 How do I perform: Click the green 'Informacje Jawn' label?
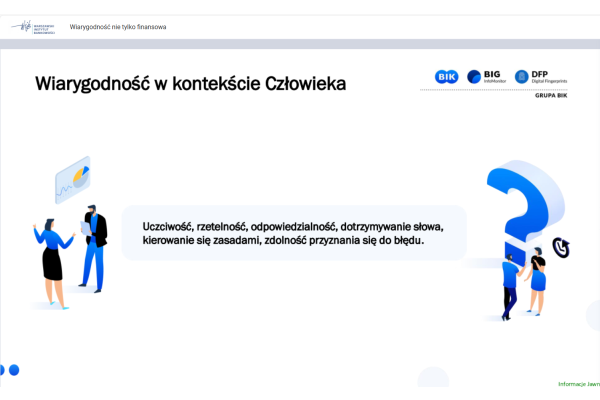point(578,384)
